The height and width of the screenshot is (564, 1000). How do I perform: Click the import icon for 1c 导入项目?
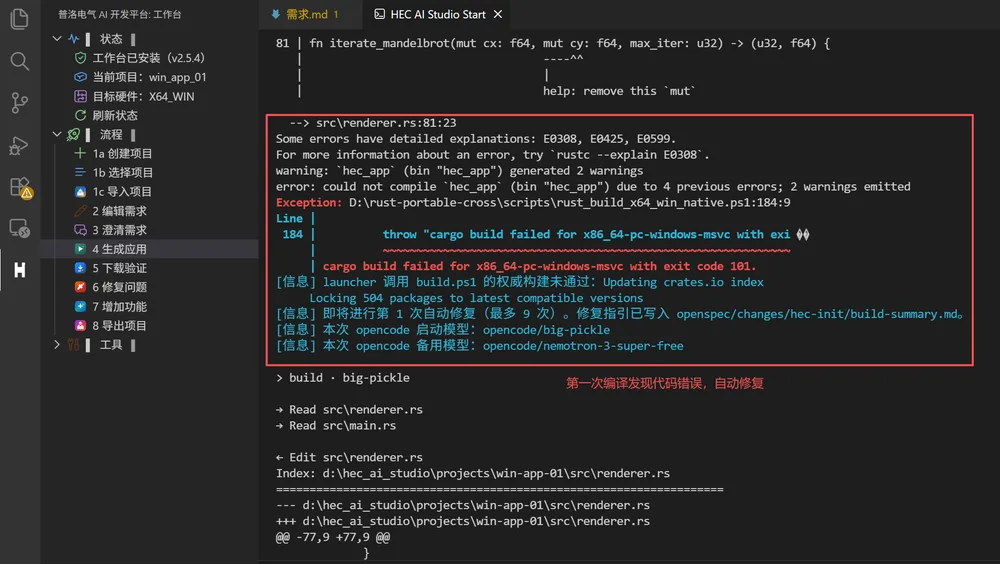(x=80, y=191)
